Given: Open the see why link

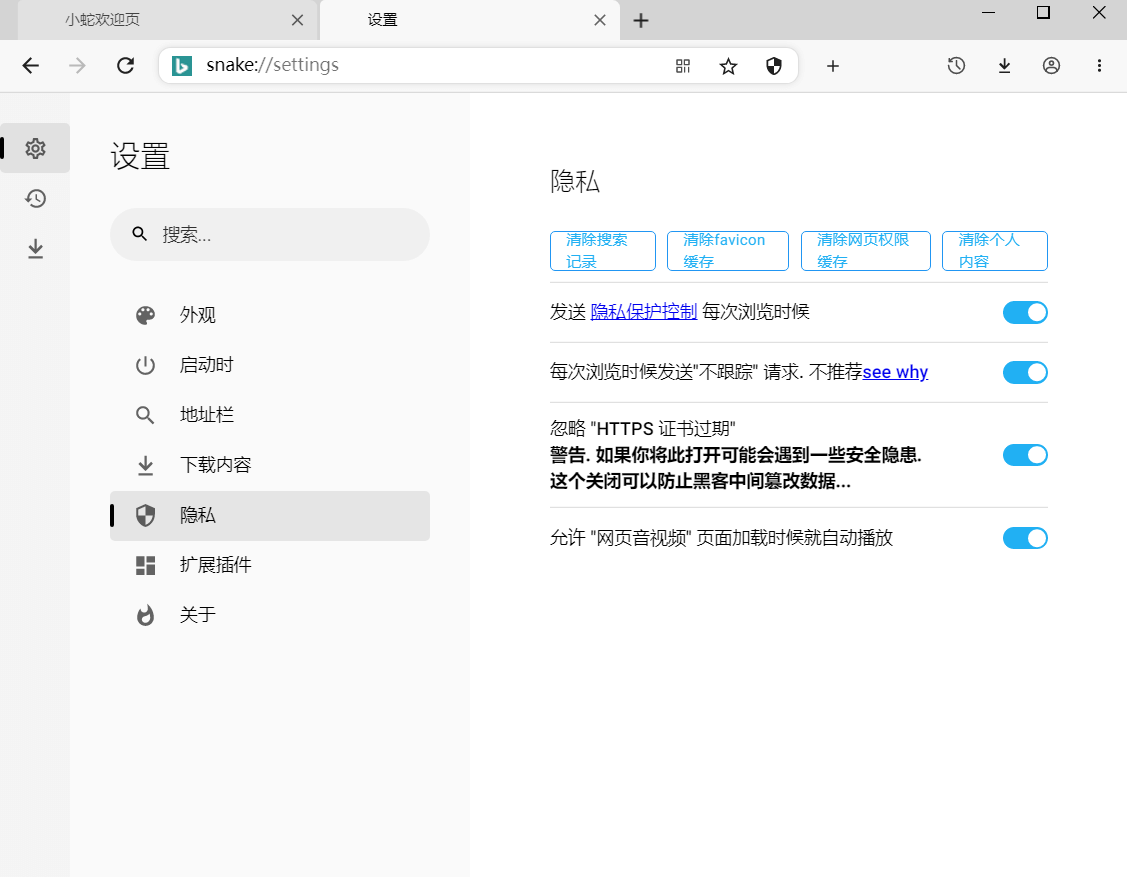Looking at the screenshot, I should (895, 372).
